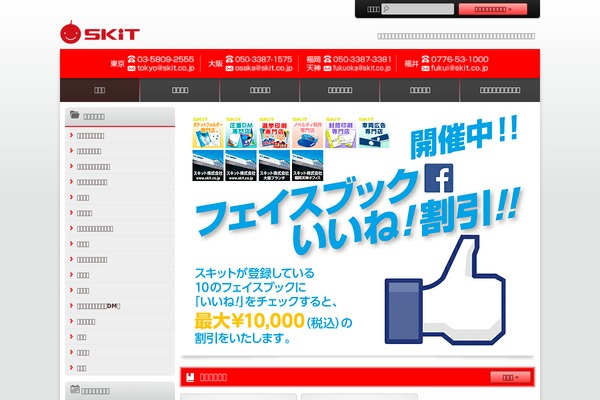Click the telephone icon for the Osaka office
600x400 pixels.
tap(229, 59)
